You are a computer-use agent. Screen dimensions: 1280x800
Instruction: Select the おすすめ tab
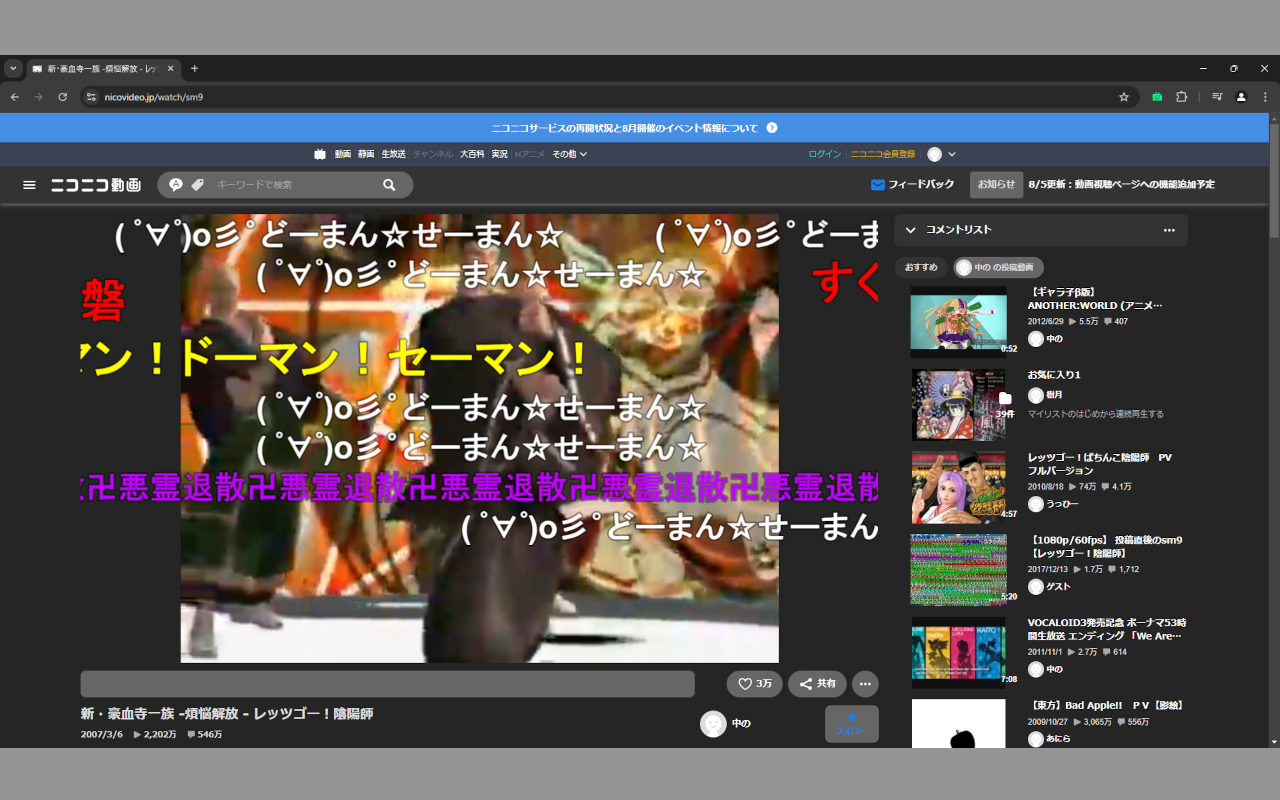[x=921, y=267]
